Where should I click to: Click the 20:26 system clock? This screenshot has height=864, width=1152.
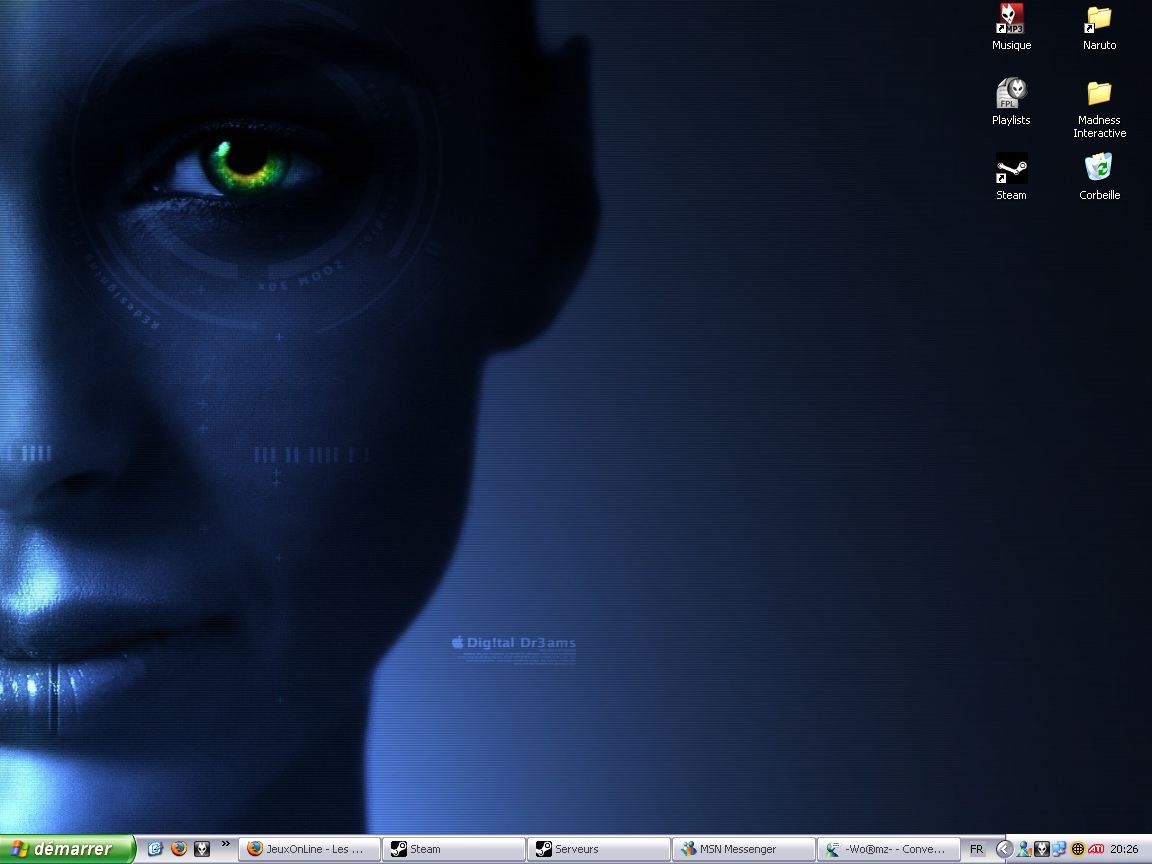(x=1124, y=849)
